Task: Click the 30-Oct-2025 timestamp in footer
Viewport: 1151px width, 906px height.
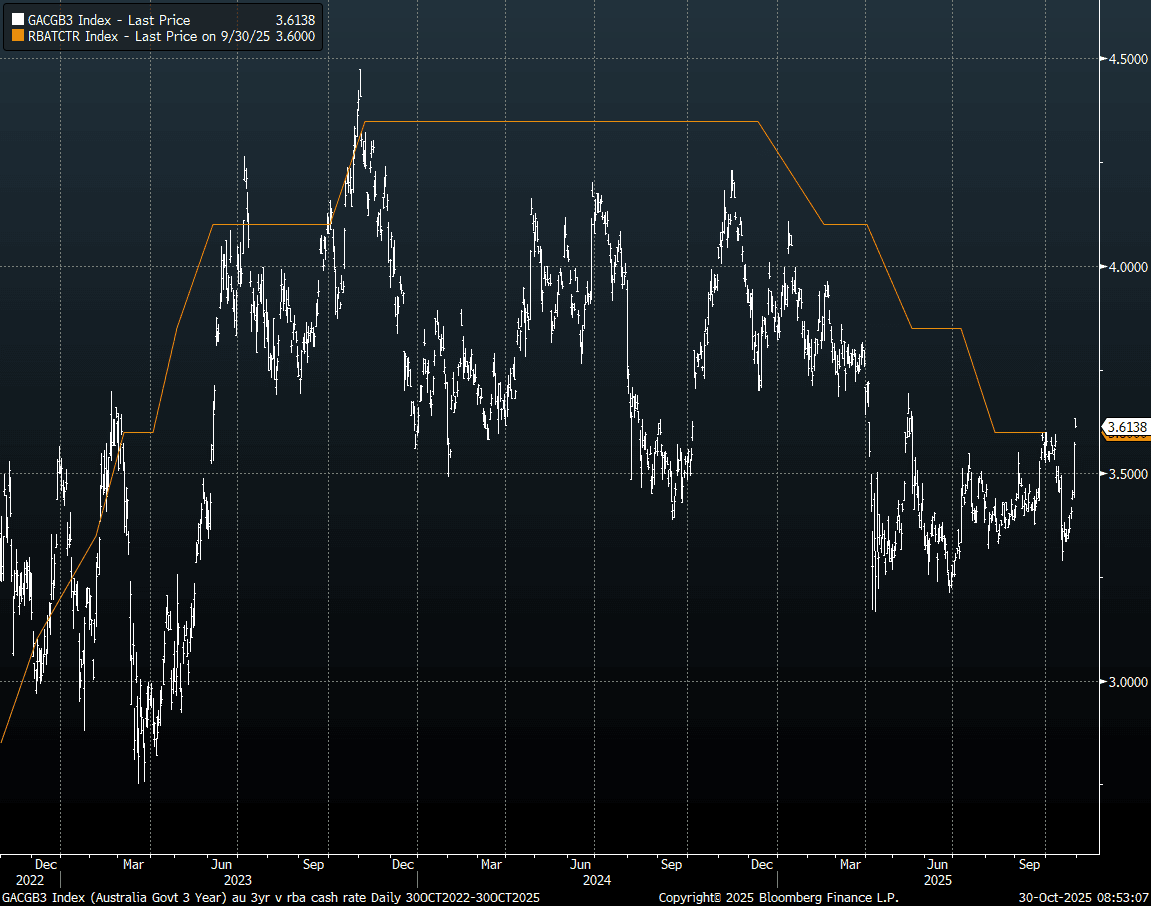Action: pyautogui.click(x=1083, y=898)
